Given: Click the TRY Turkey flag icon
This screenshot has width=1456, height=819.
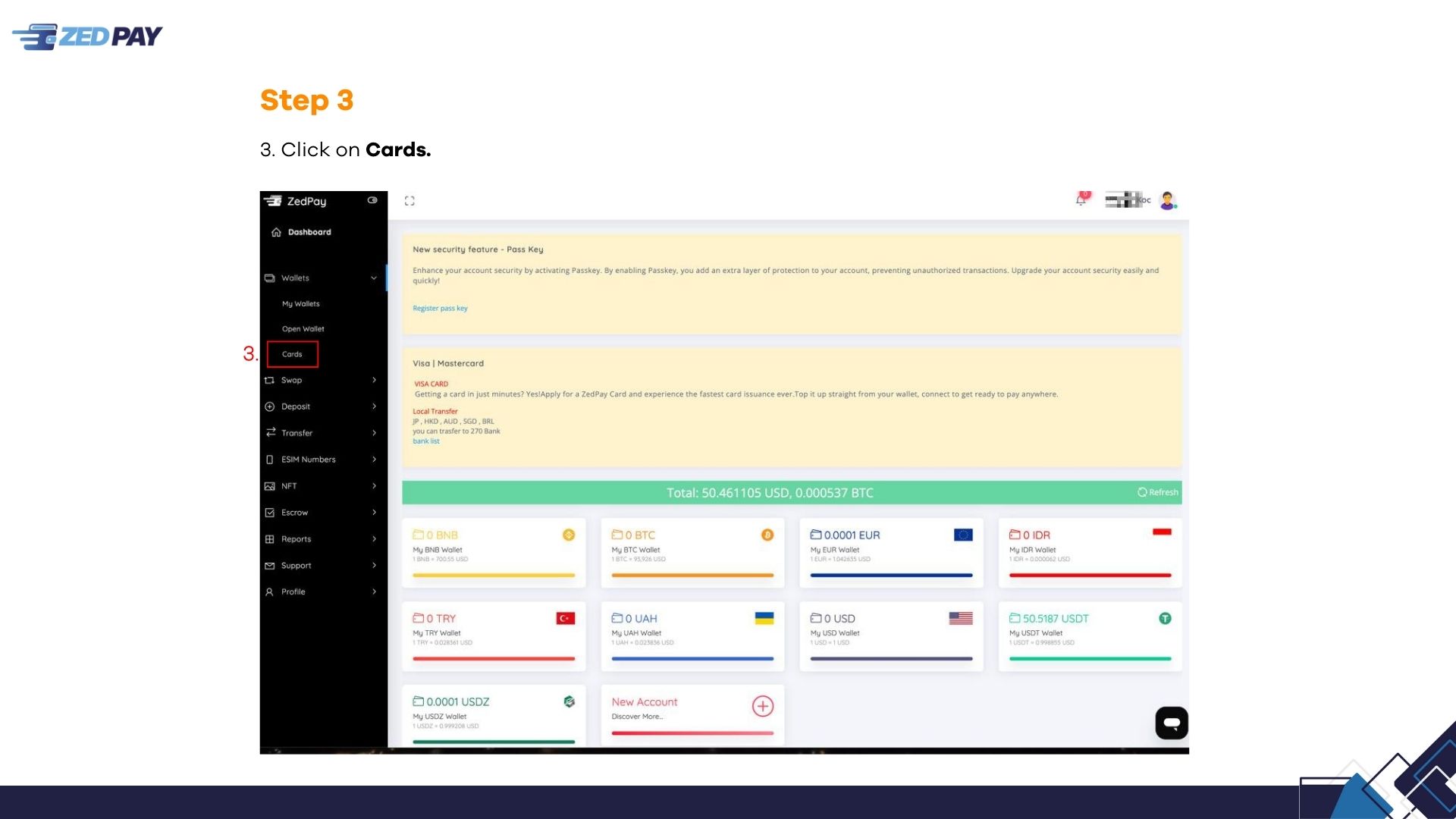Looking at the screenshot, I should point(566,619).
